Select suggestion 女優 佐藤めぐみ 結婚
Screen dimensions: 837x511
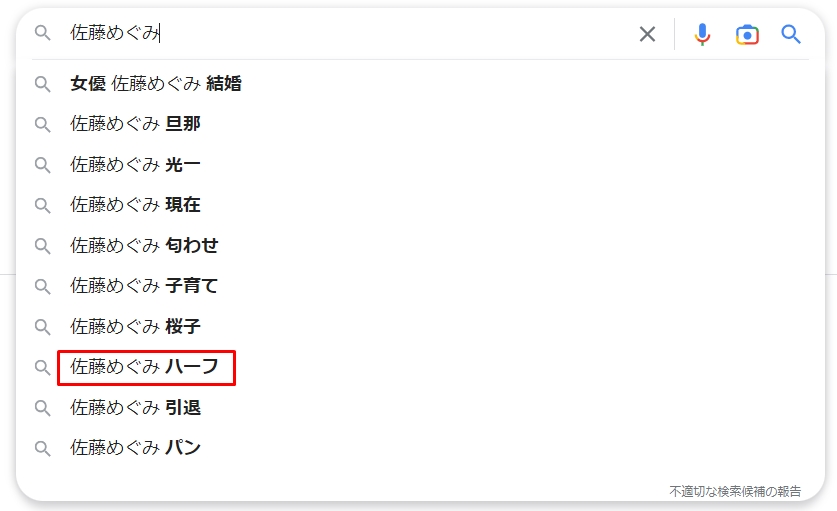point(156,84)
